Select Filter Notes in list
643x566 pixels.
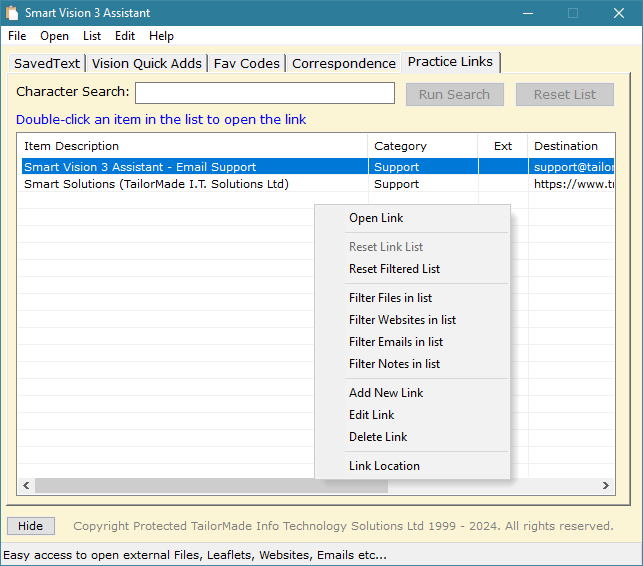coord(412,364)
